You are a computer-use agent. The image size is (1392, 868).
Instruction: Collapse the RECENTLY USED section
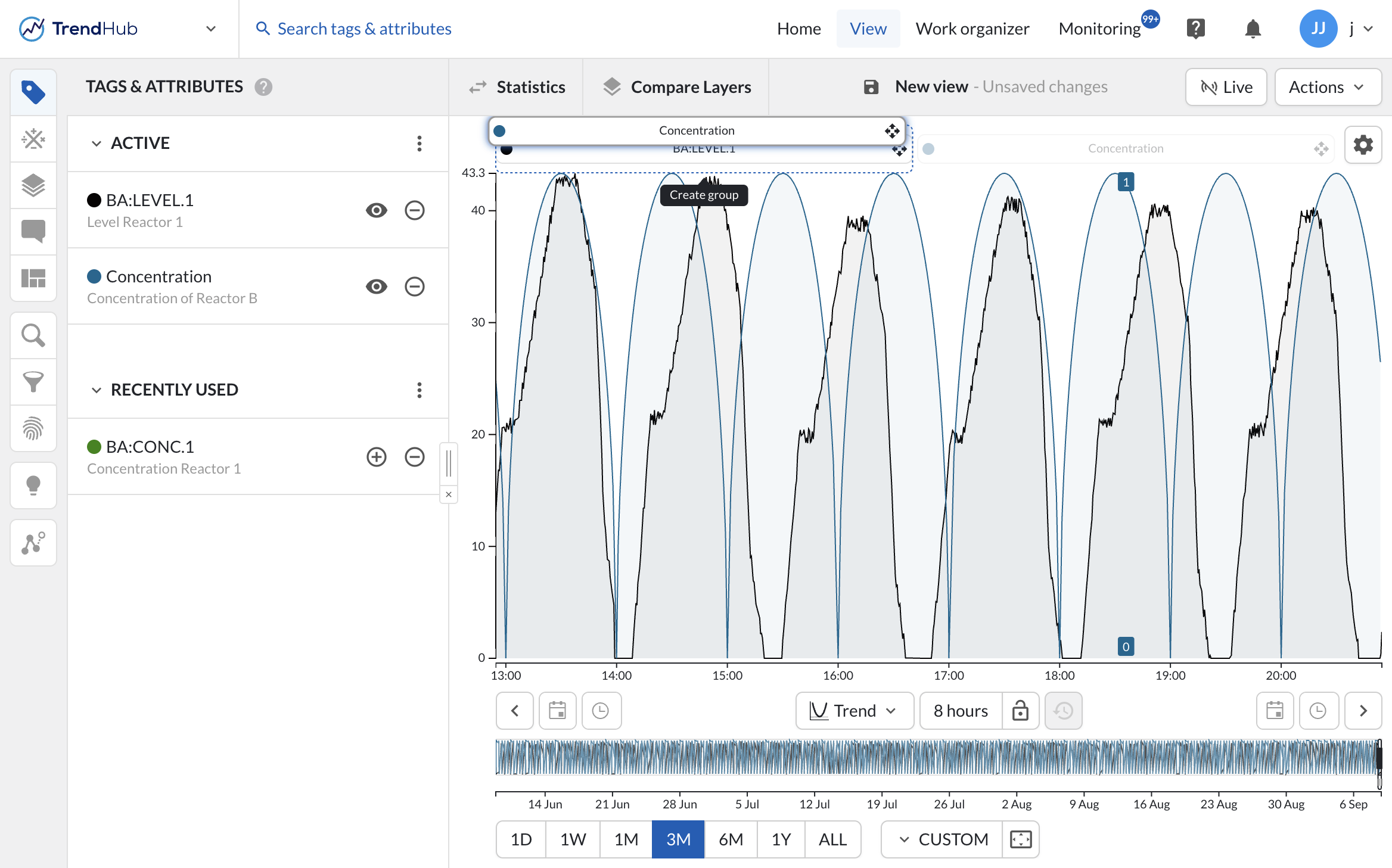[97, 390]
